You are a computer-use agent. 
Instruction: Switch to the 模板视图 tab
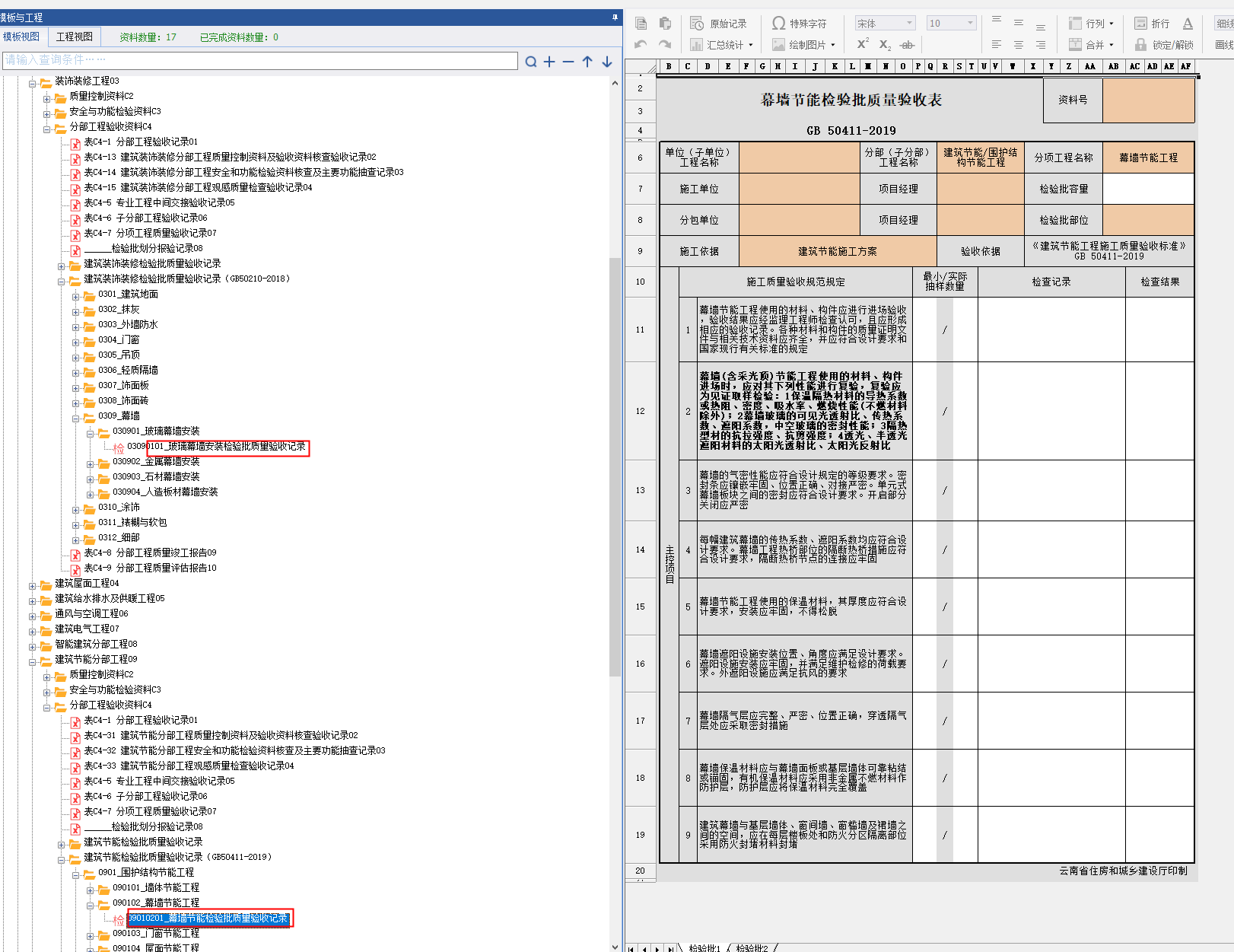tap(21, 37)
